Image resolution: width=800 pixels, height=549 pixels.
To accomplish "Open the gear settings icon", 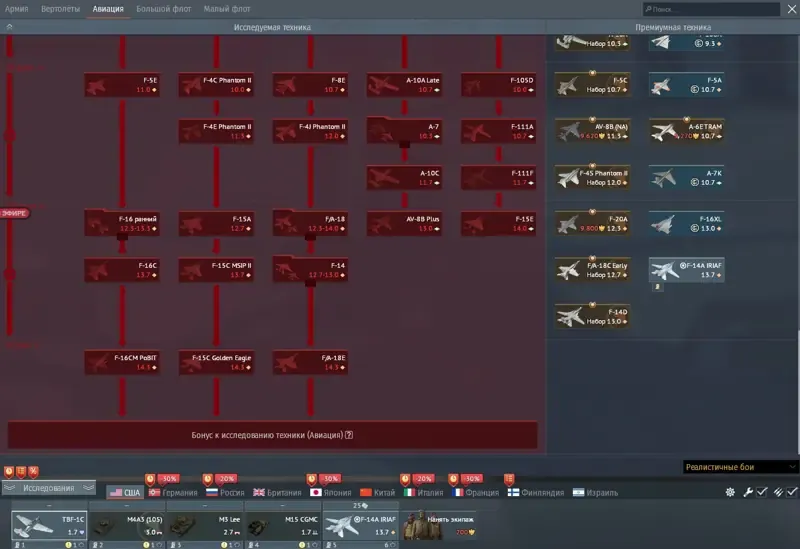I will click(x=730, y=492).
